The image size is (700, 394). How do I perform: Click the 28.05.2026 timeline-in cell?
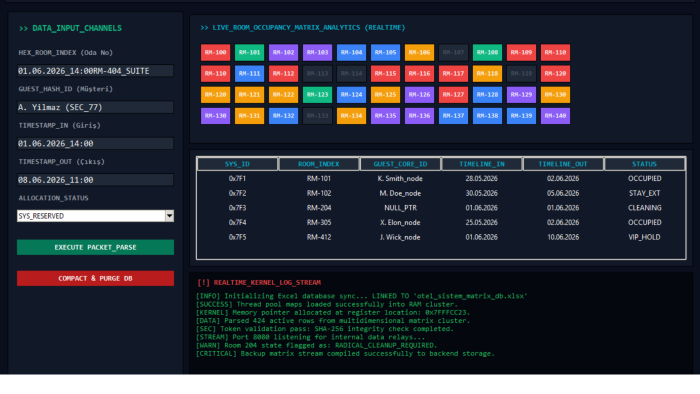pos(482,178)
